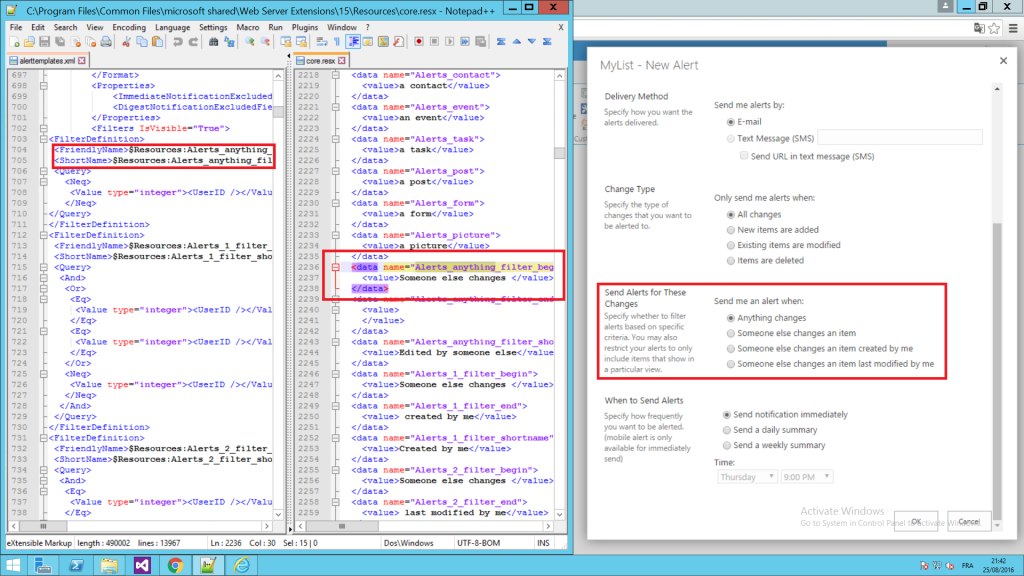Screen dimensions: 1024x576
Task: Open the 9:00 PM time dropdown
Action: point(807,477)
